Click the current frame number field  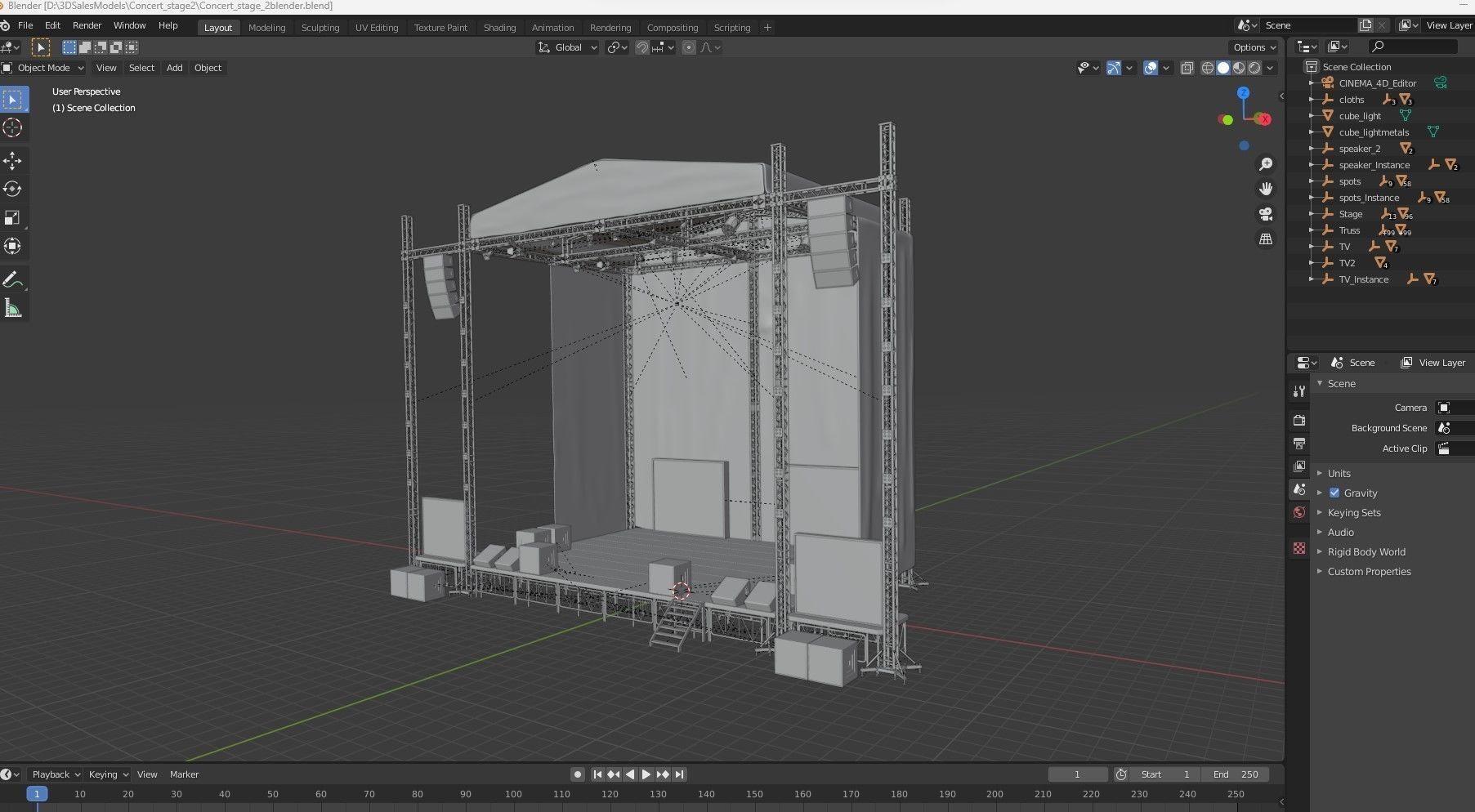click(1077, 774)
